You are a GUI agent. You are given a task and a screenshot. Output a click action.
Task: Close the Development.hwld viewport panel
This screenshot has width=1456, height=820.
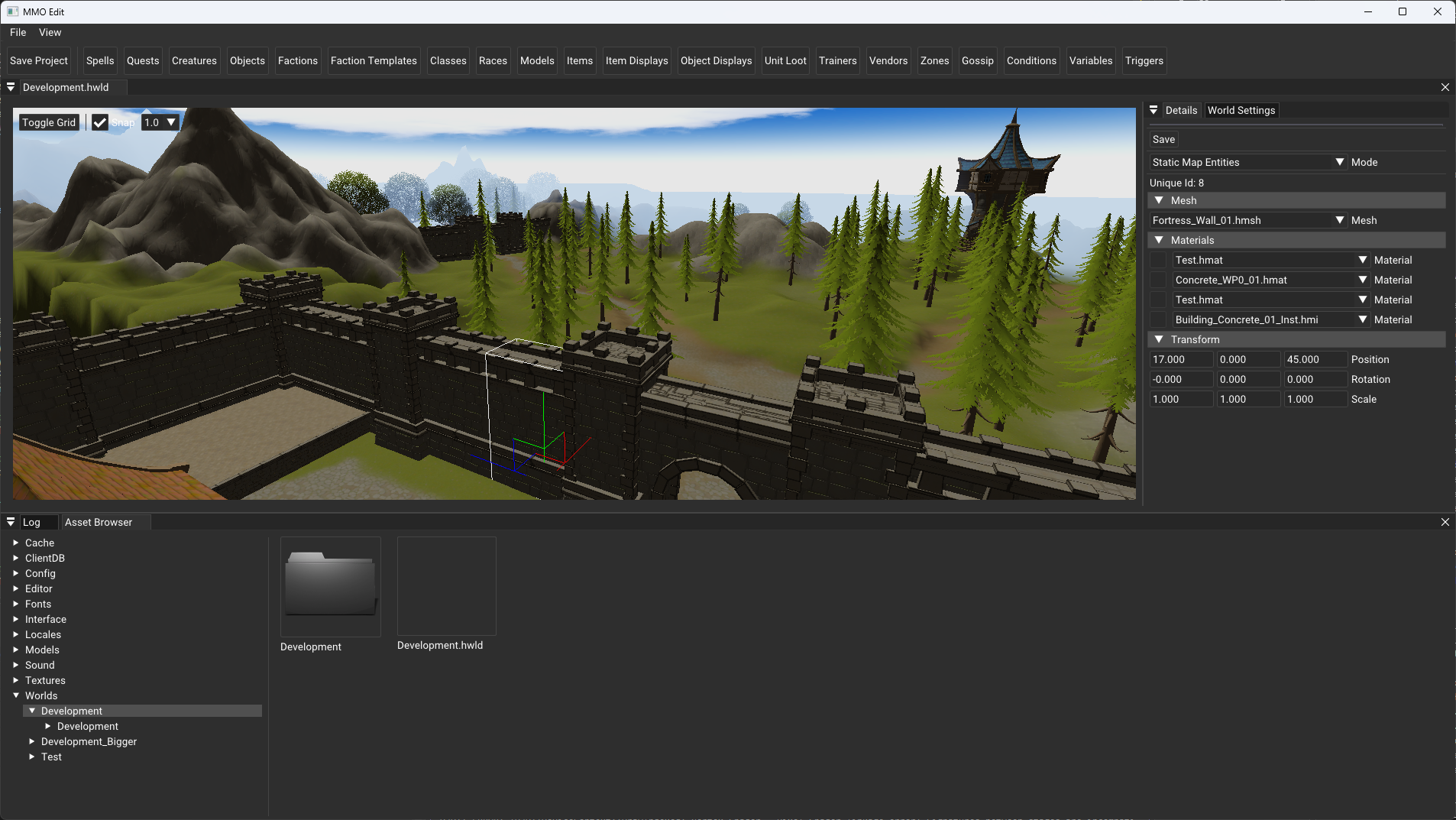1445,87
